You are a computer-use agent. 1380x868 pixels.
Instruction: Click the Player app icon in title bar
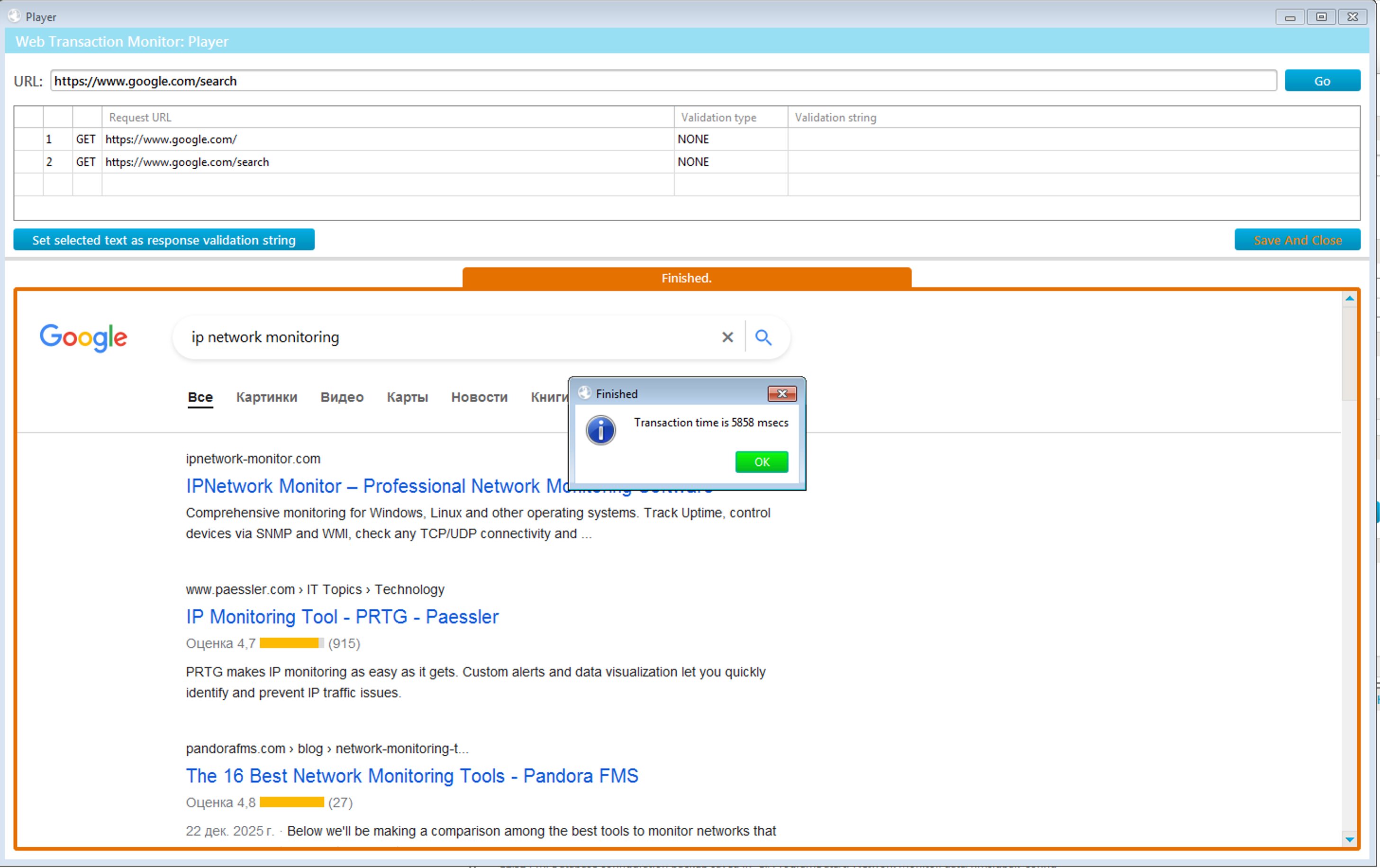tap(14, 16)
